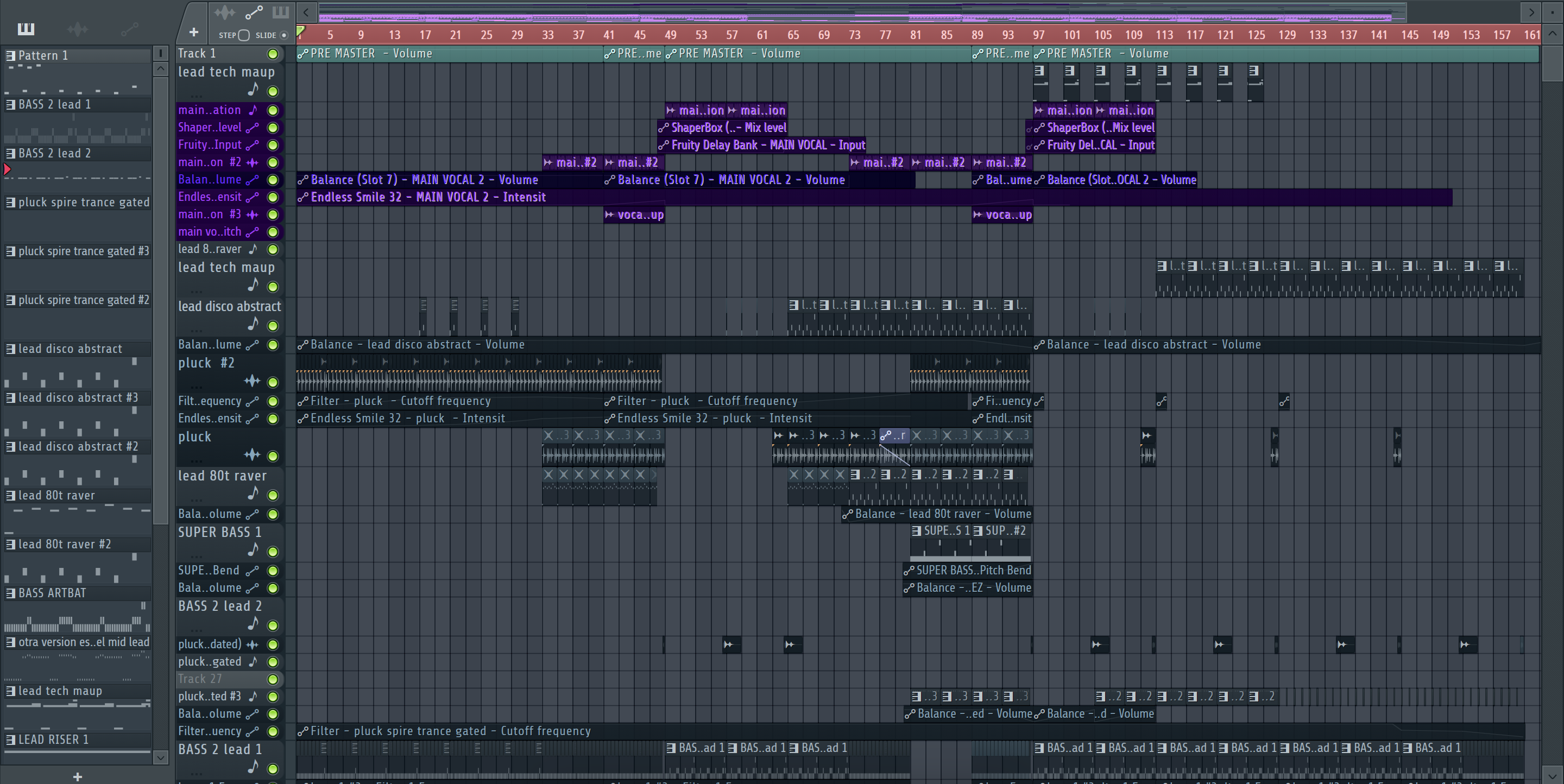
Task: Open the first Filter - pluck Cutoff clip menu
Action: click(302, 401)
